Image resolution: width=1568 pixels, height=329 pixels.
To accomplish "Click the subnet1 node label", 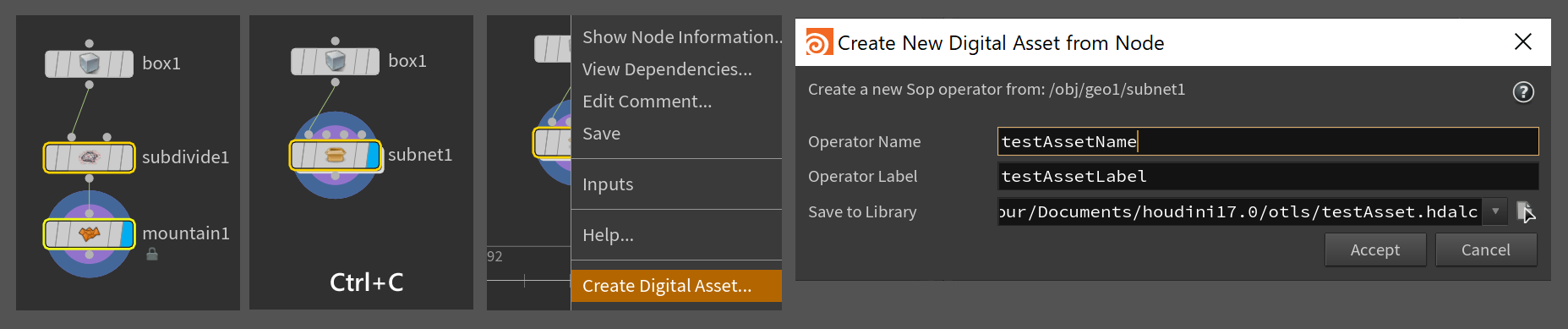I will pyautogui.click(x=420, y=155).
